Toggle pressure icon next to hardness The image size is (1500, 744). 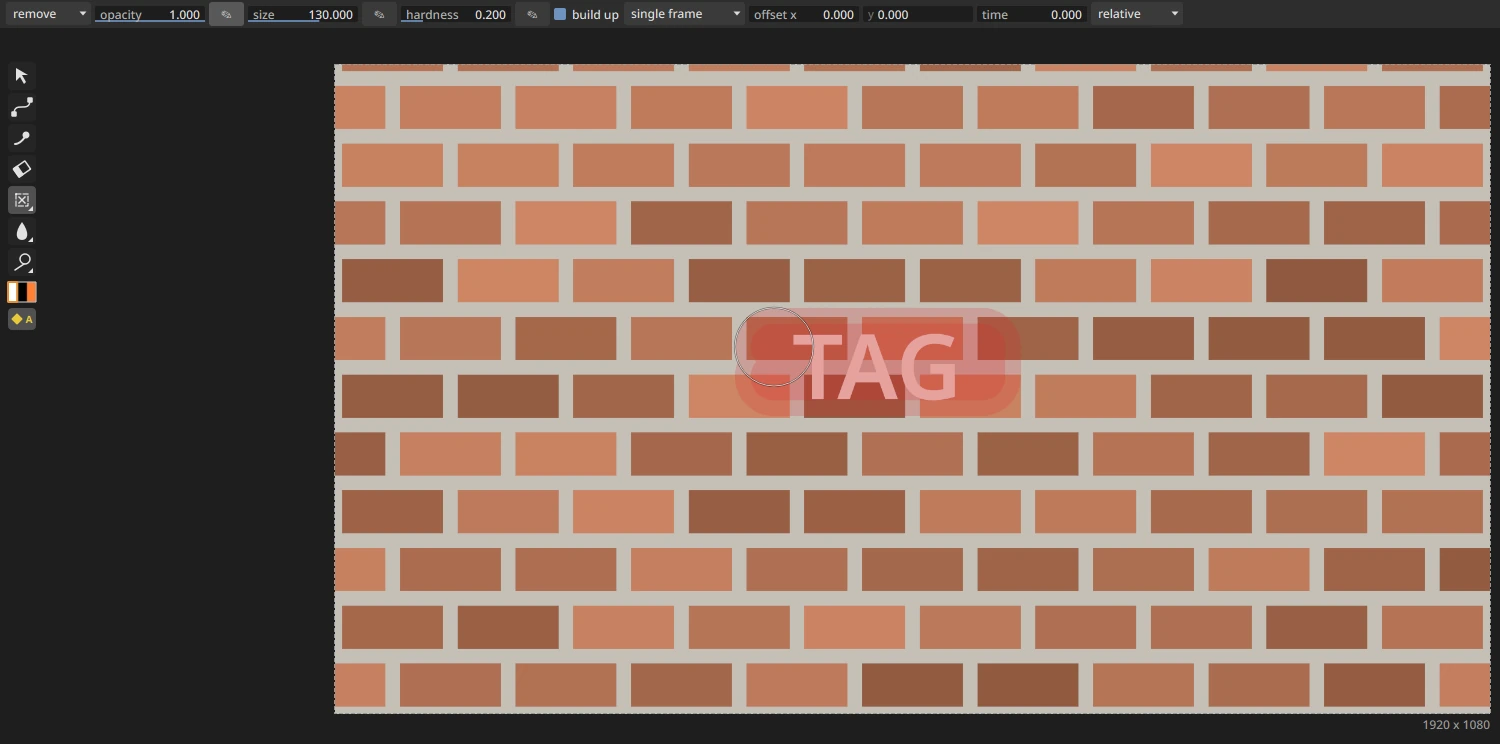(x=532, y=14)
